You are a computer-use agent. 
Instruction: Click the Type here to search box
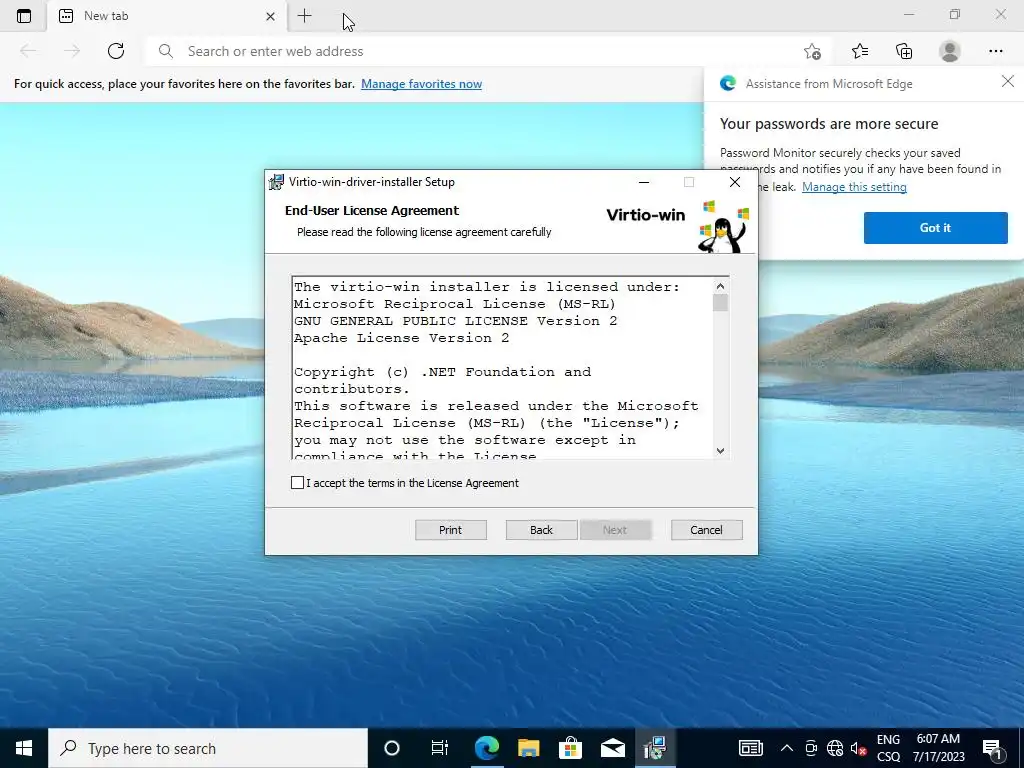click(x=208, y=748)
